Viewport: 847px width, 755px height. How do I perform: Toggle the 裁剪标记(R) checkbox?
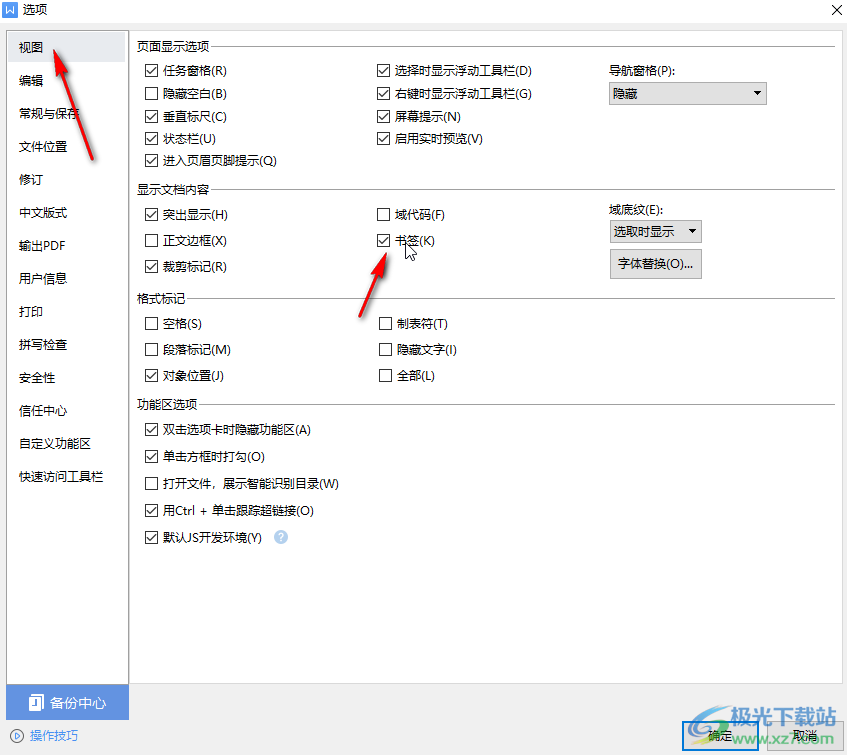point(151,267)
